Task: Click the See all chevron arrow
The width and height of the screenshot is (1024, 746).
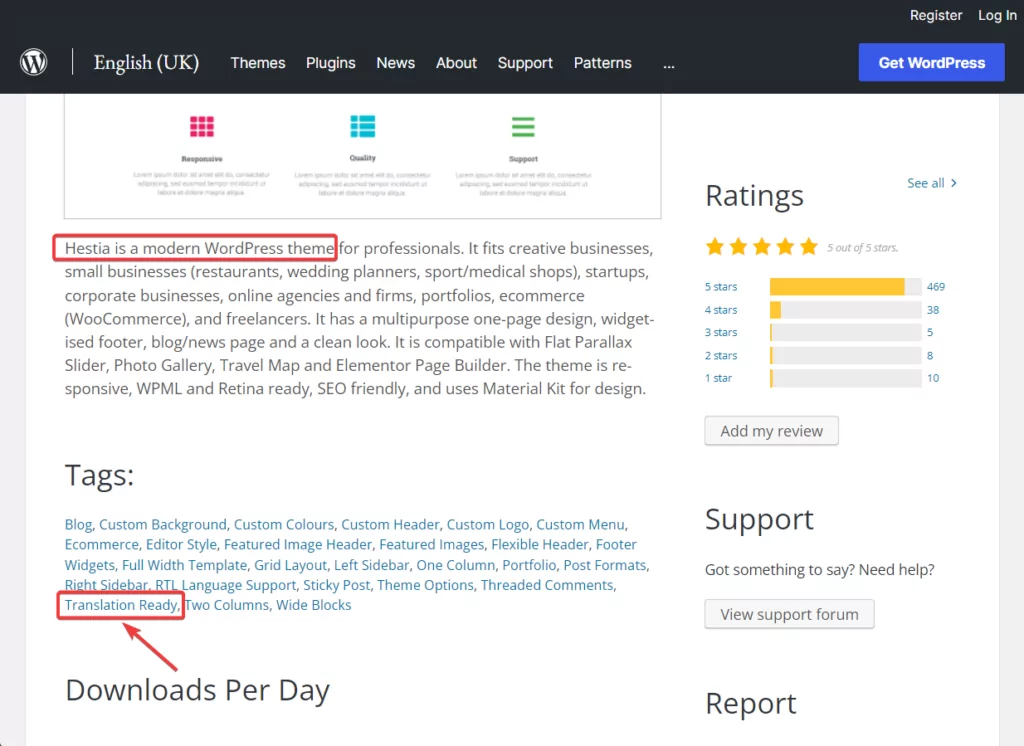Action: pos(954,183)
